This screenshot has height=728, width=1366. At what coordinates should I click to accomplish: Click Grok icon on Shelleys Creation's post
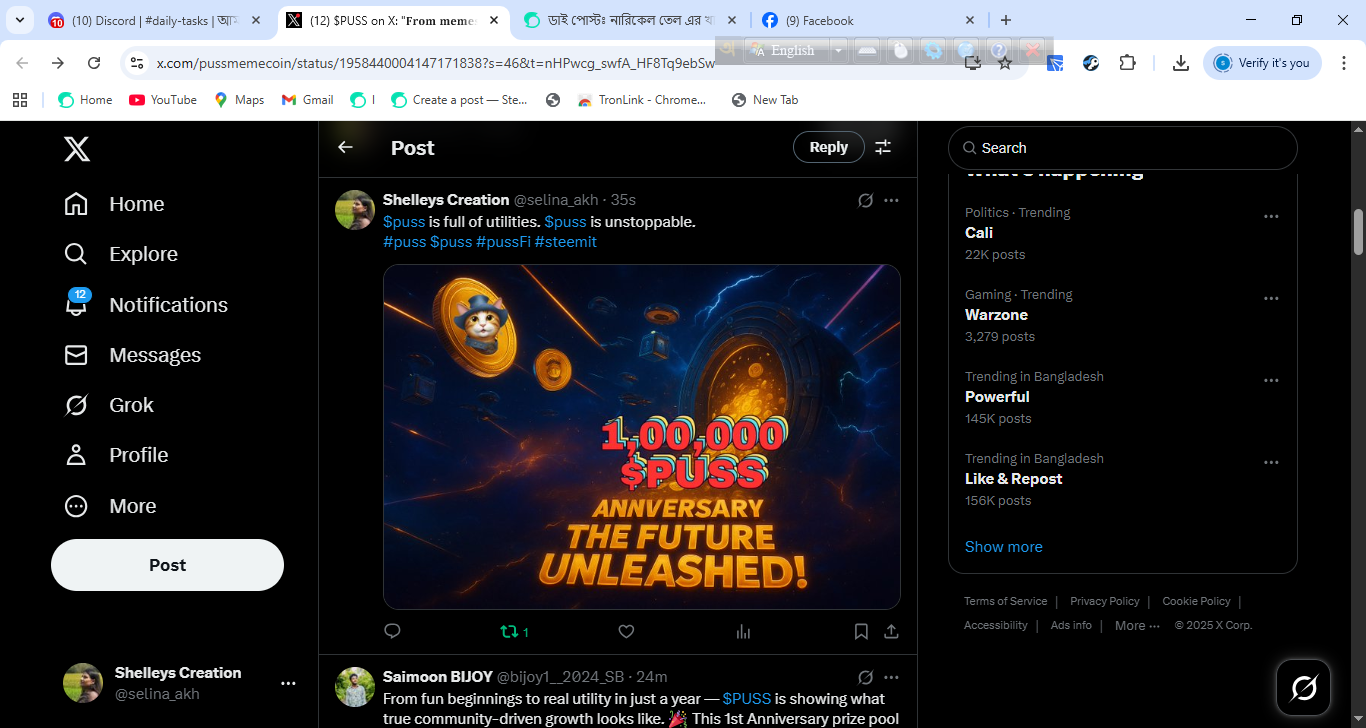[866, 200]
